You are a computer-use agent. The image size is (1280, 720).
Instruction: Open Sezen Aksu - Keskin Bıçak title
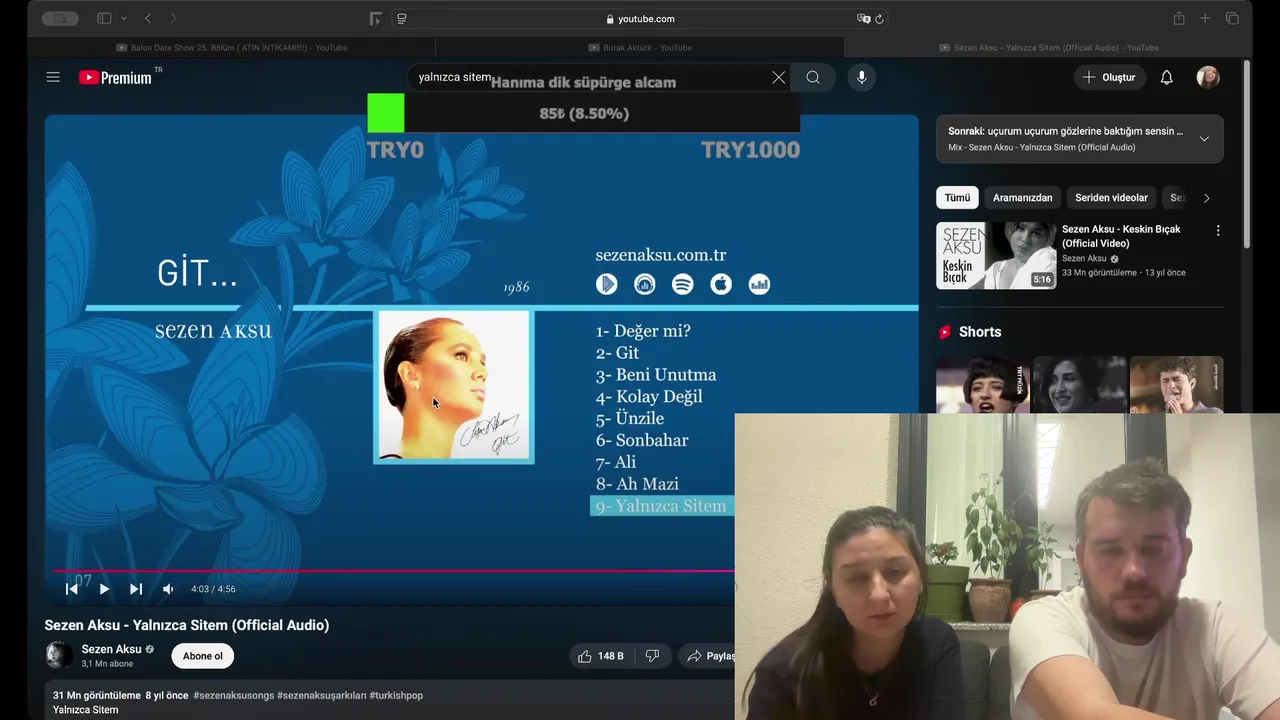1121,236
